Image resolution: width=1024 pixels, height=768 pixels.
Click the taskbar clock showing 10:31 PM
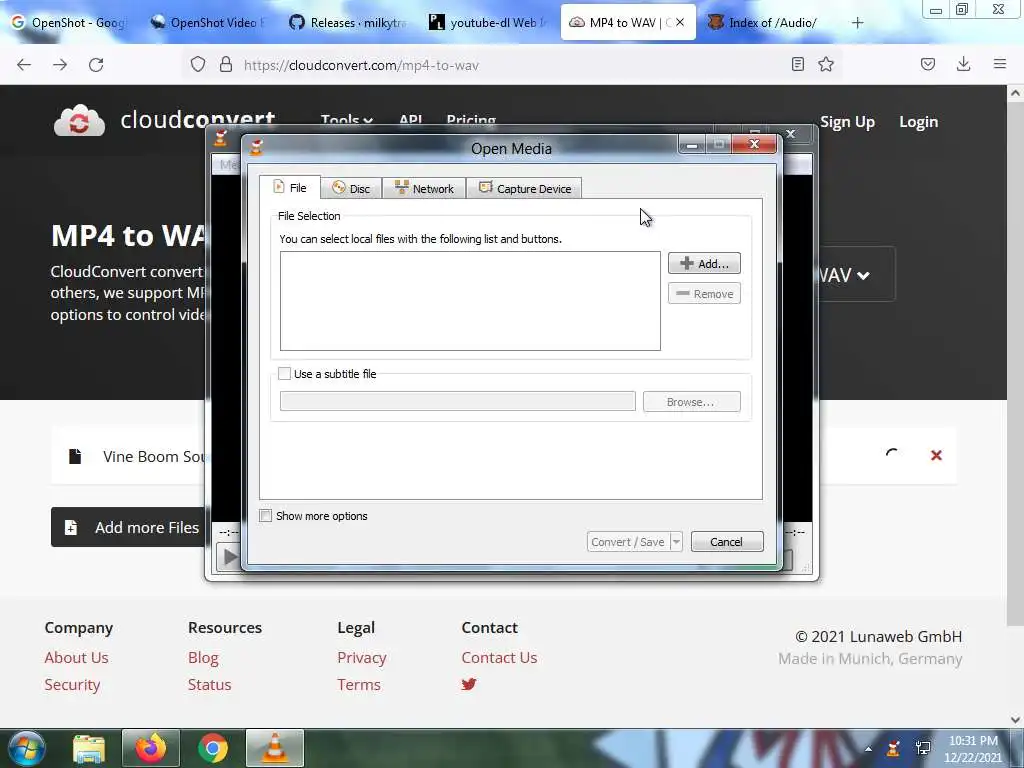pos(973,749)
